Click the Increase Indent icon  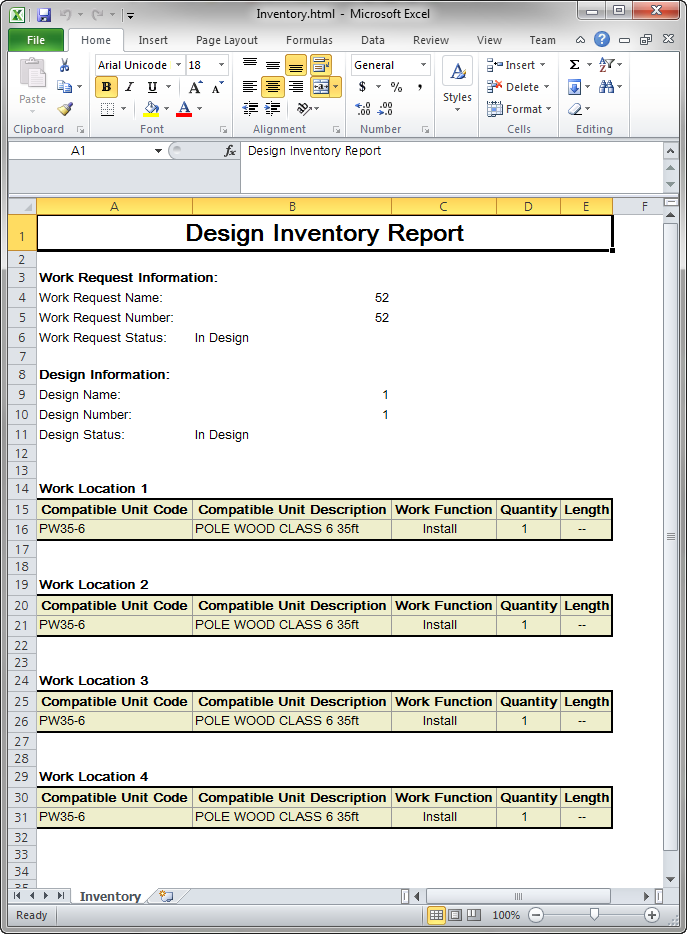272,108
